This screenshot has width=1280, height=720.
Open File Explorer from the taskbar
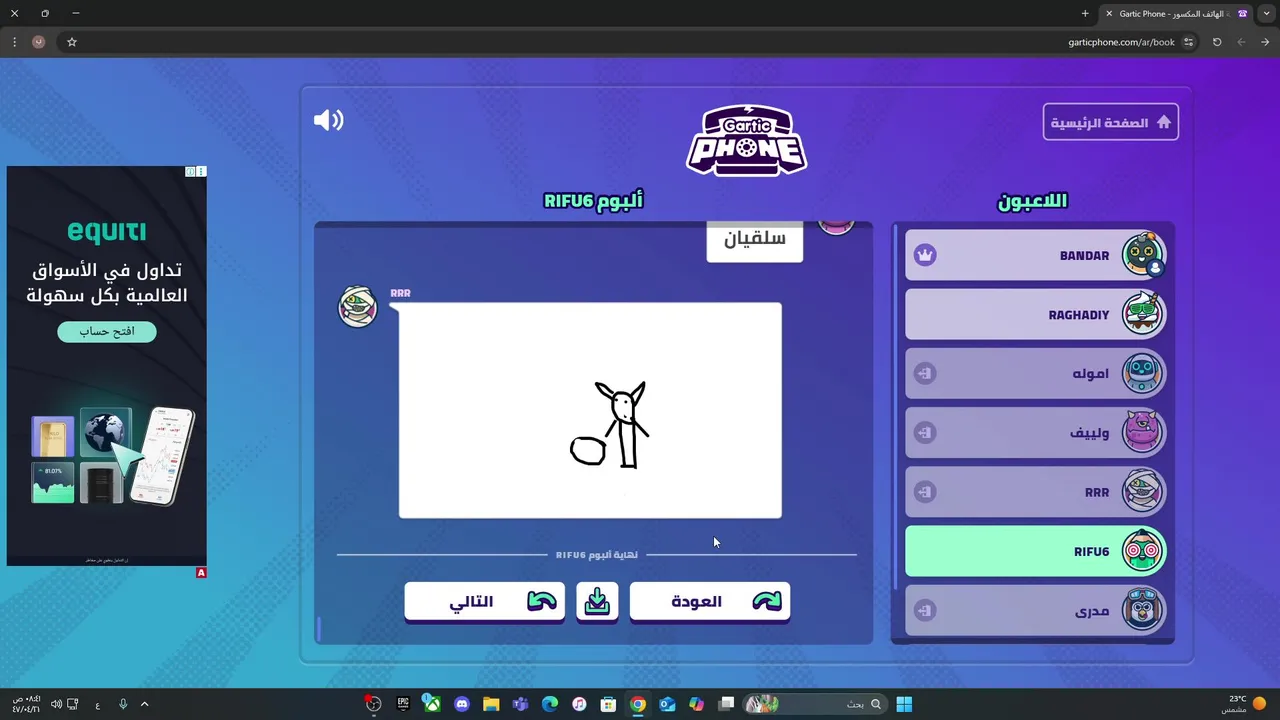[491, 704]
